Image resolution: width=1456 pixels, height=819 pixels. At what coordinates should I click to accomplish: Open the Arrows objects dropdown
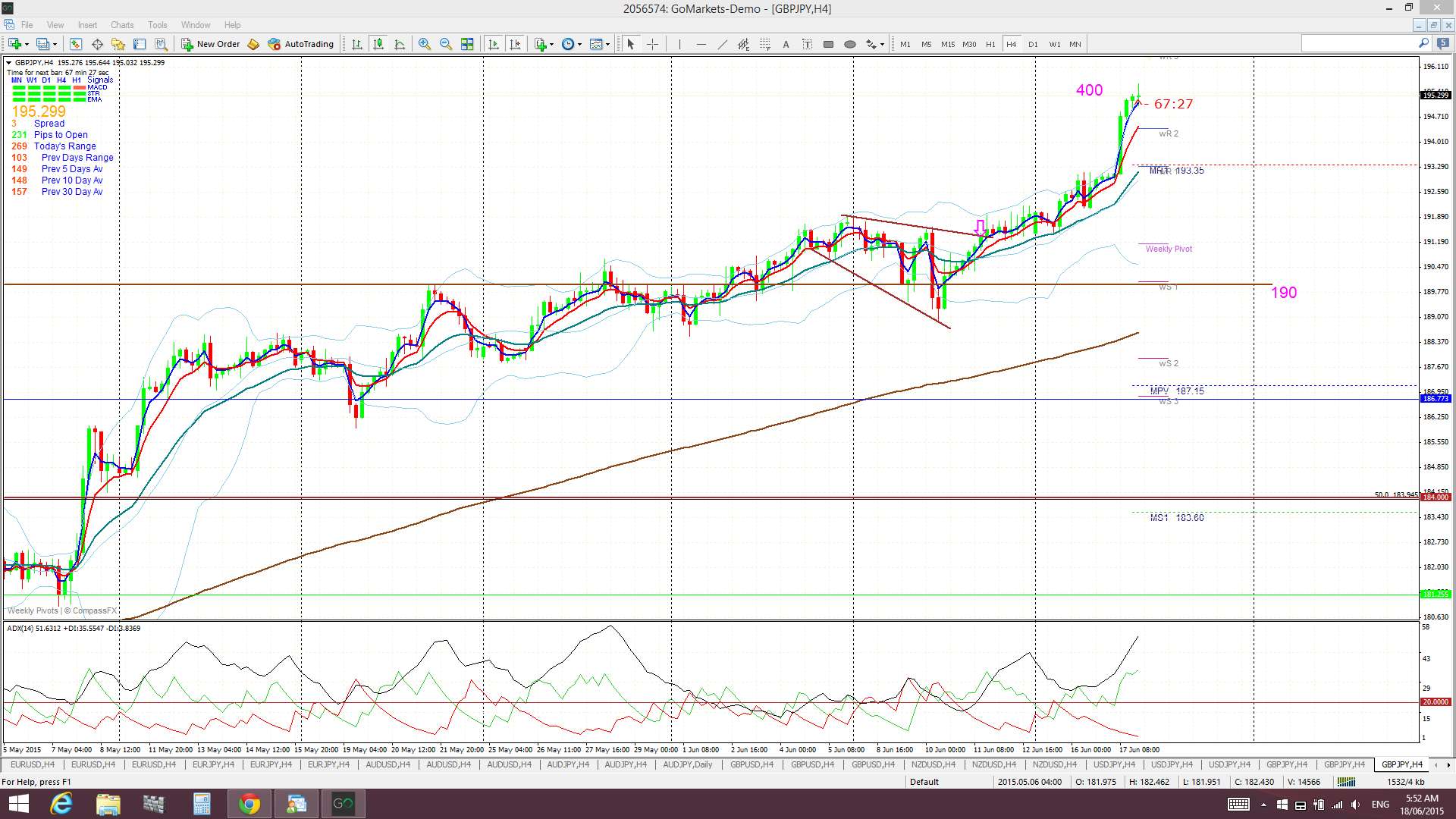coord(875,44)
